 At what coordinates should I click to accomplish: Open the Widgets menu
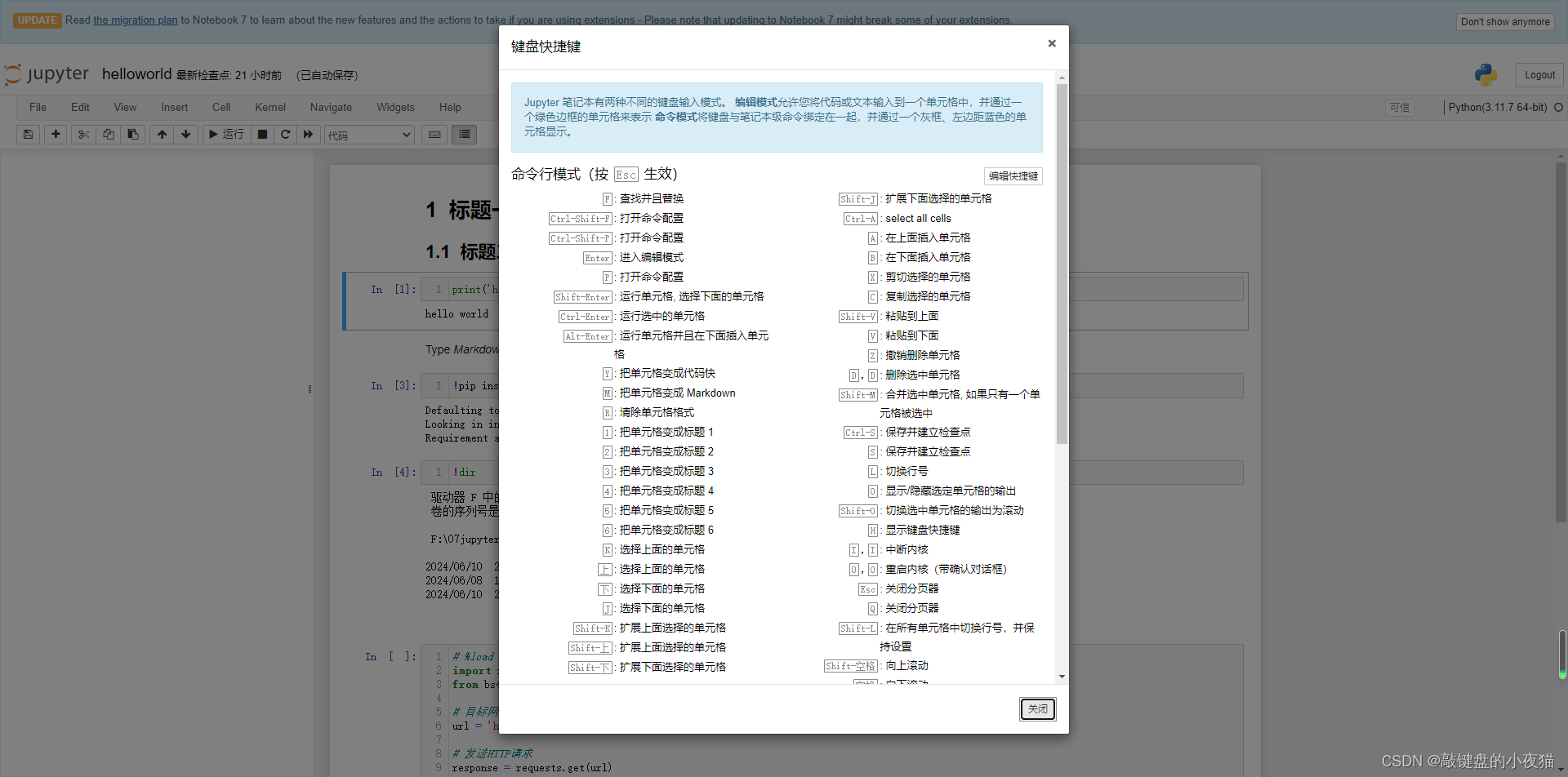pos(395,107)
